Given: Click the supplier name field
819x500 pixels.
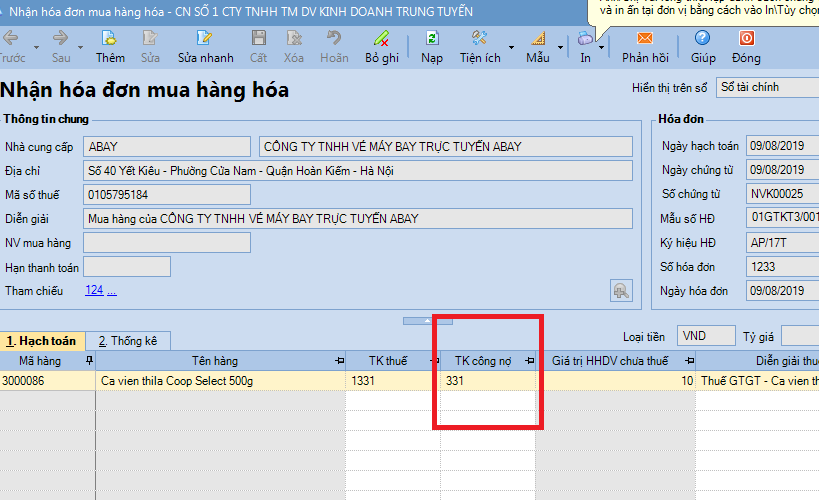Looking at the screenshot, I should click(x=446, y=147).
